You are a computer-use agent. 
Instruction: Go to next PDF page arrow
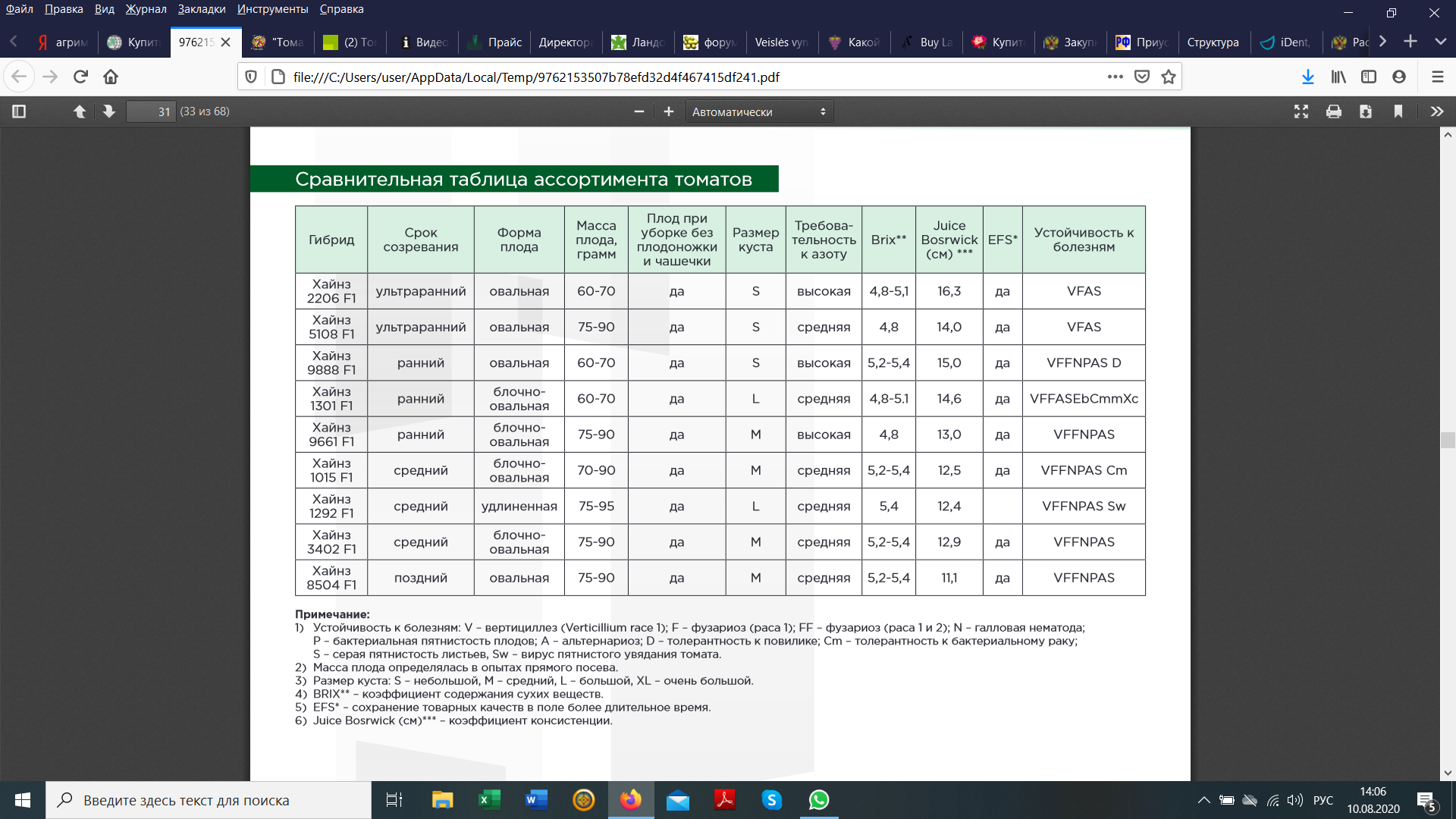coord(109,111)
